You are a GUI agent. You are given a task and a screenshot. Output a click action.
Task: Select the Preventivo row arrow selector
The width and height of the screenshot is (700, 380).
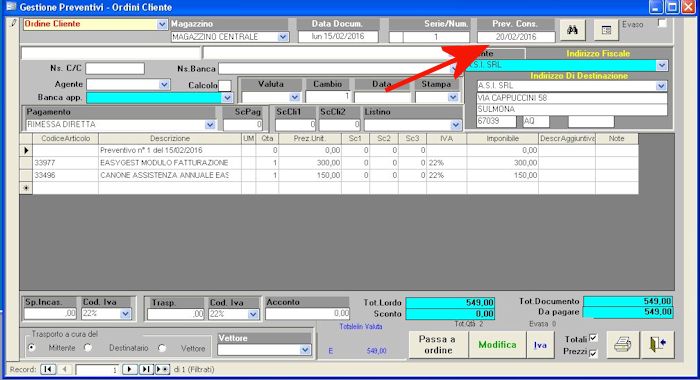point(26,150)
